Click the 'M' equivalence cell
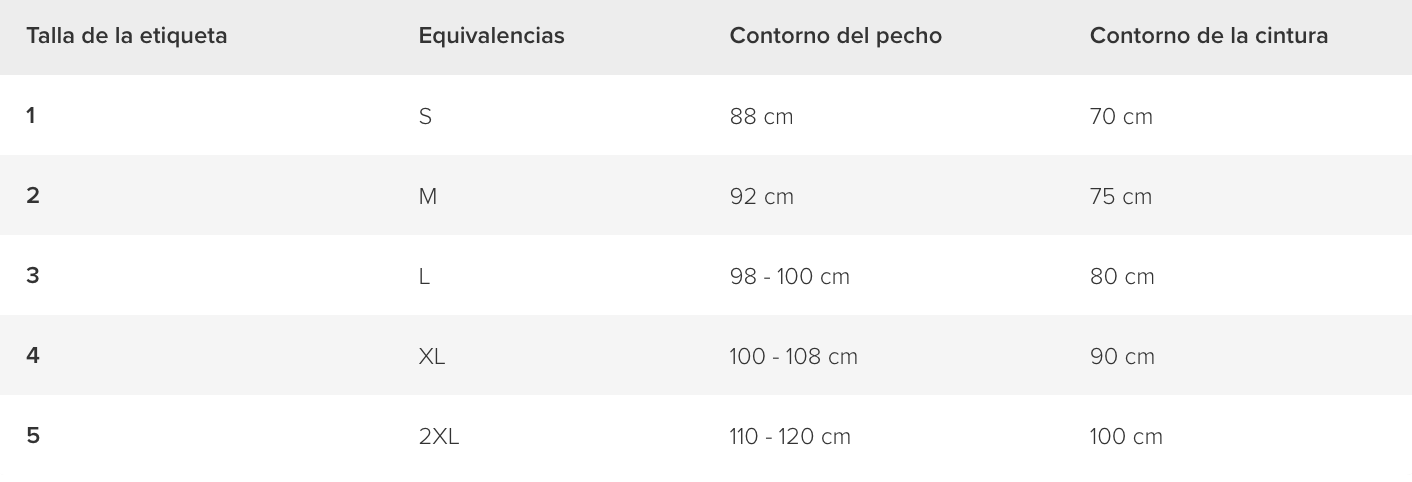Screen dimensions: 1412x482 428,196
